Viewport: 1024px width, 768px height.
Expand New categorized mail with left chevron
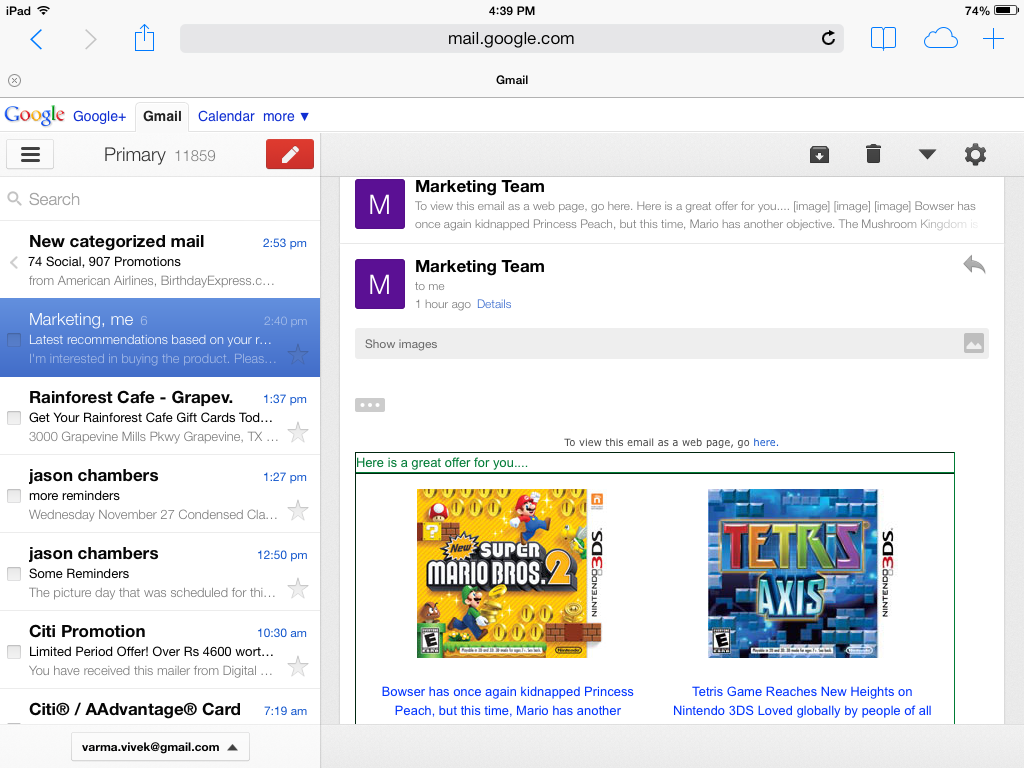[x=14, y=263]
